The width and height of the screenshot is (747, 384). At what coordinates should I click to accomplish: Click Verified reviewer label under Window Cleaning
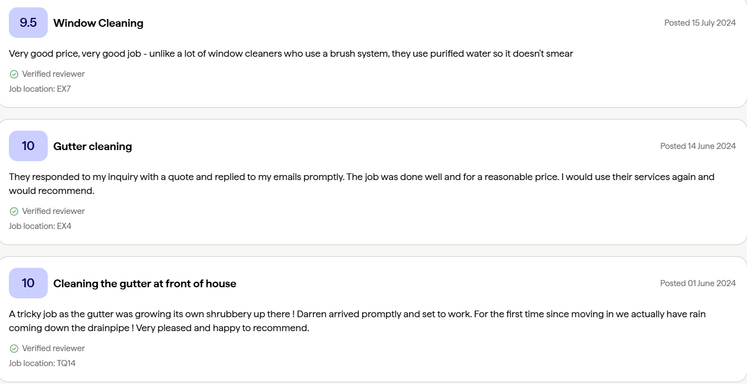(53, 74)
